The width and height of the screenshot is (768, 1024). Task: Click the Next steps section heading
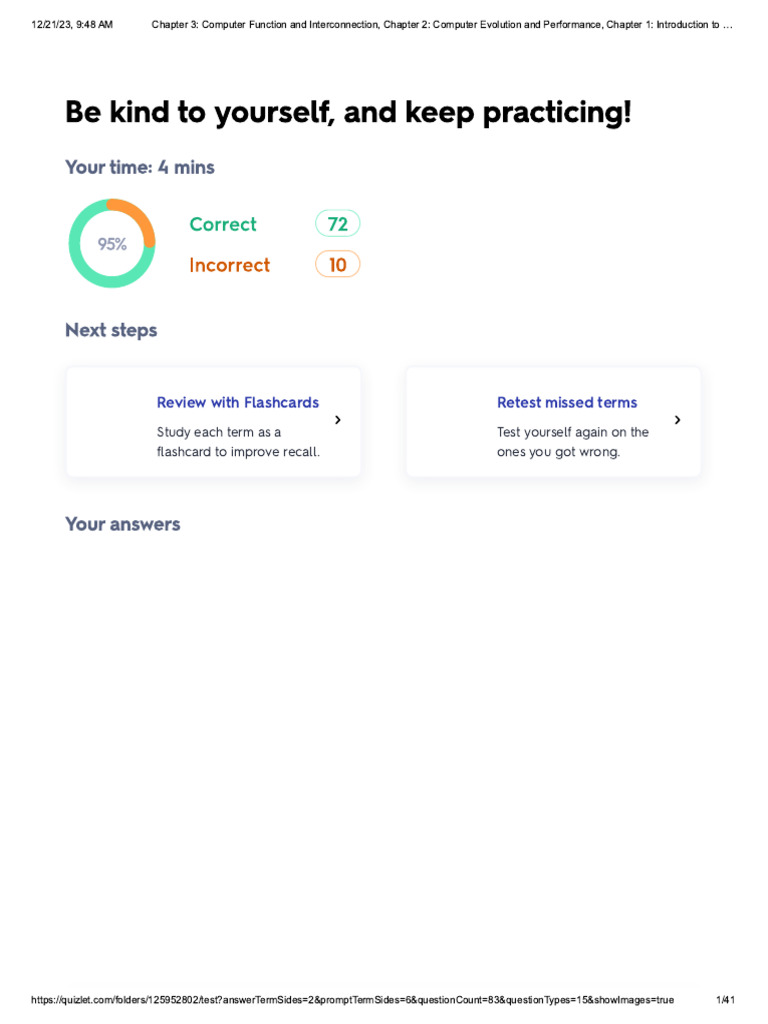111,330
